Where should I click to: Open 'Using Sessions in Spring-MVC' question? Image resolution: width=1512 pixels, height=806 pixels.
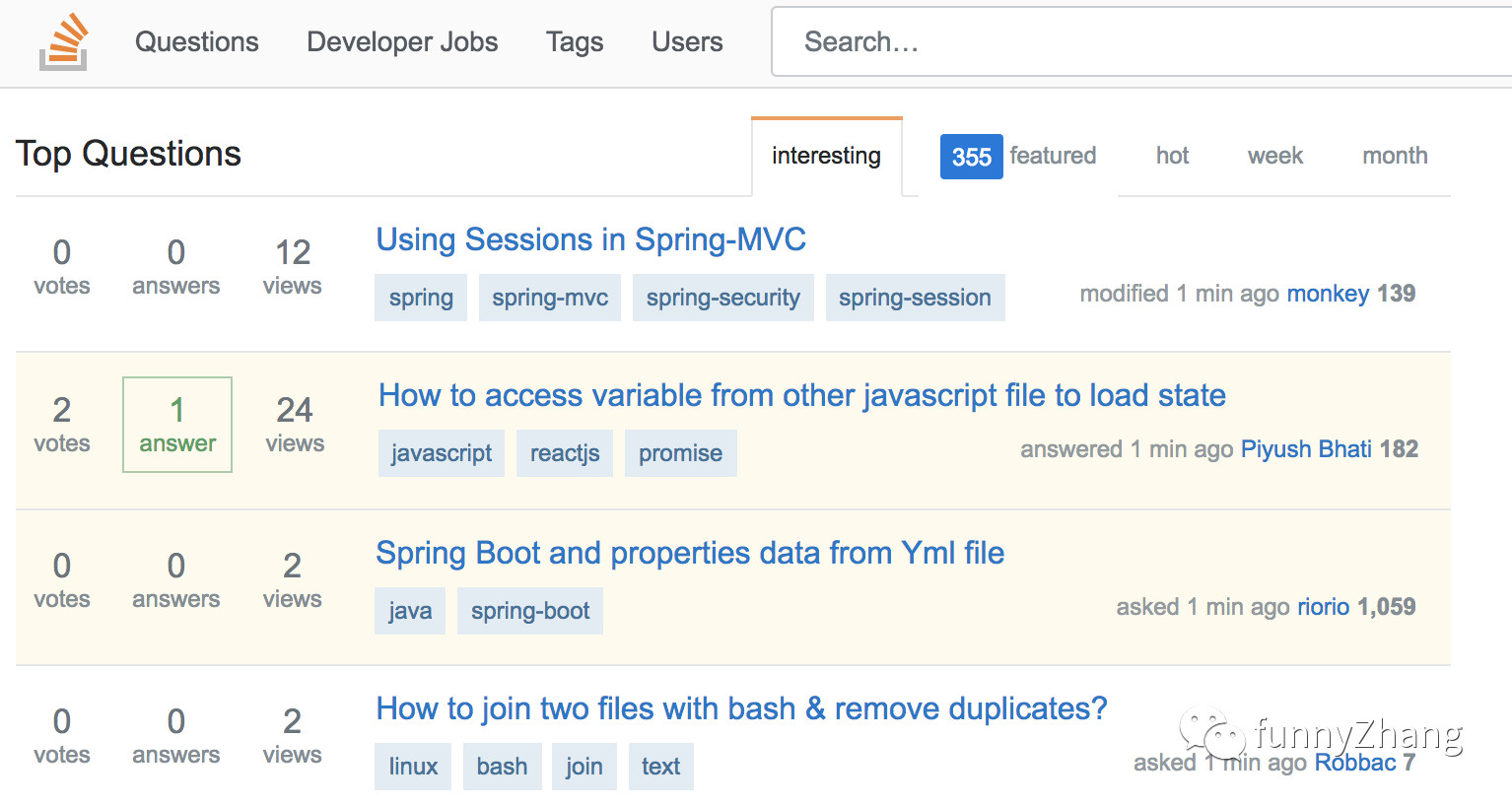[591, 239]
